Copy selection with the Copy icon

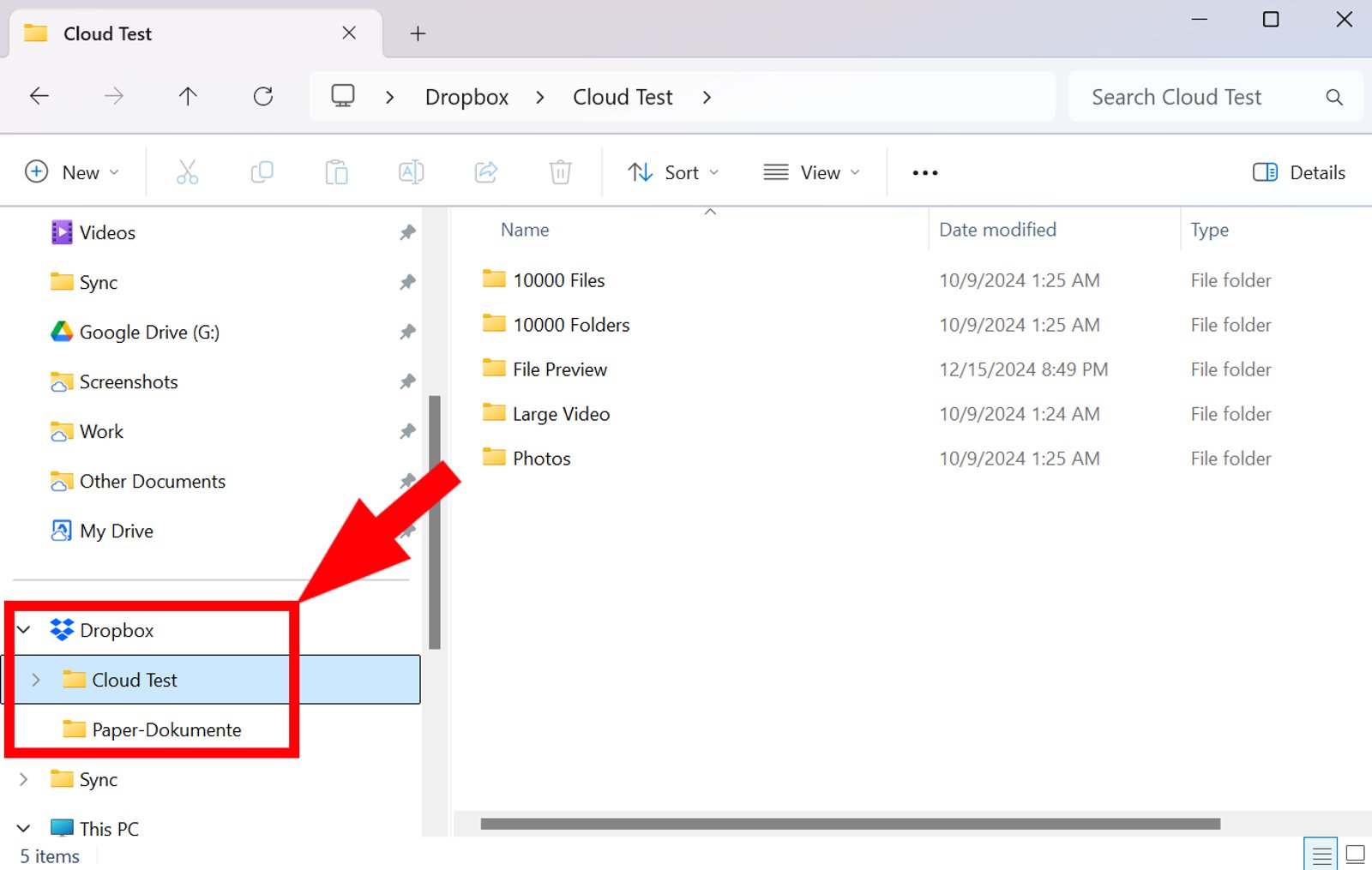262,171
